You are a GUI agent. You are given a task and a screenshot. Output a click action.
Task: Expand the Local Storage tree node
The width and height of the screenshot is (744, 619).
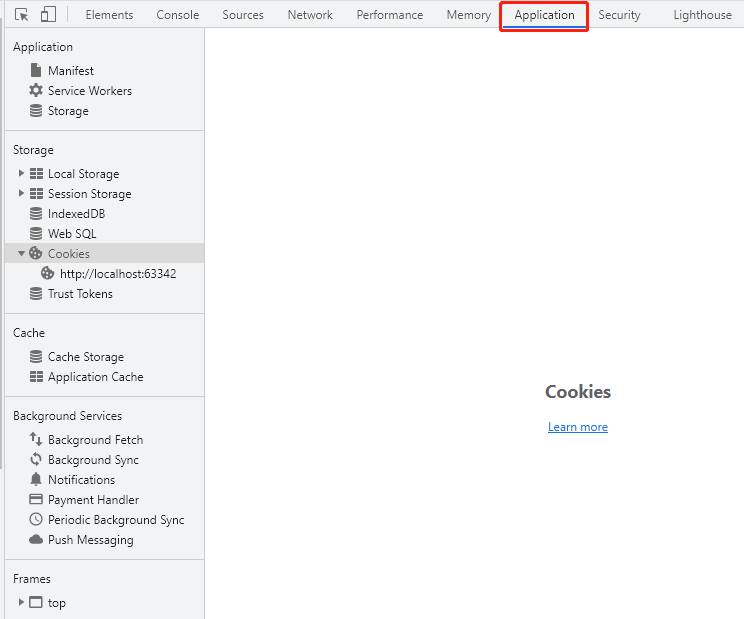[x=21, y=173]
